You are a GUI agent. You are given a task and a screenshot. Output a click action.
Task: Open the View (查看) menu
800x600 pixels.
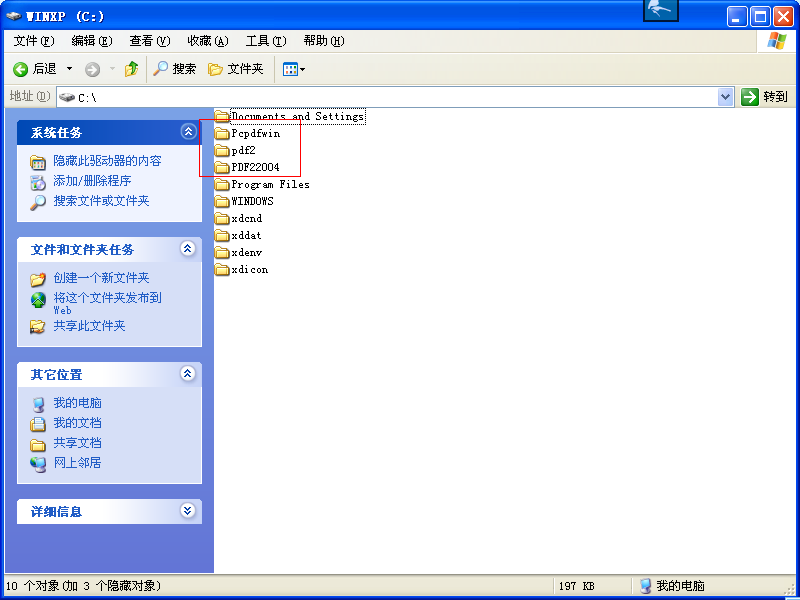(149, 41)
